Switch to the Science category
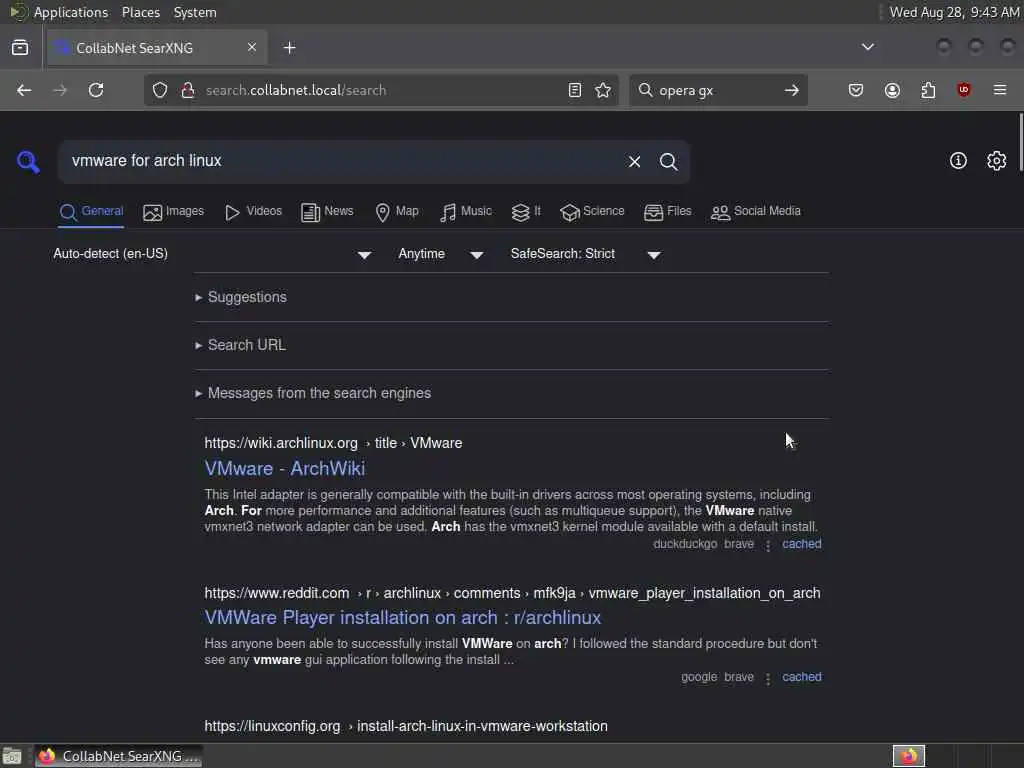The height and width of the screenshot is (768, 1024). [x=592, y=212]
